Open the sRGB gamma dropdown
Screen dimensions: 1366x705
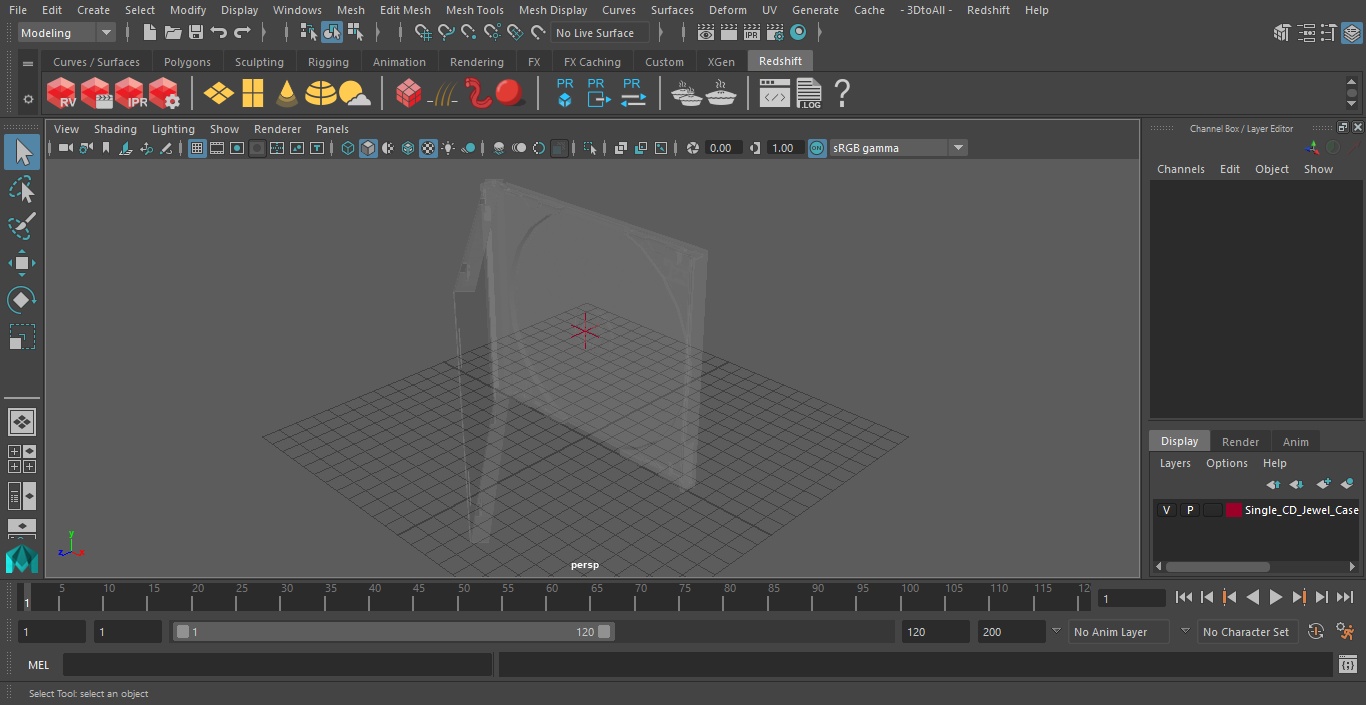pos(957,148)
